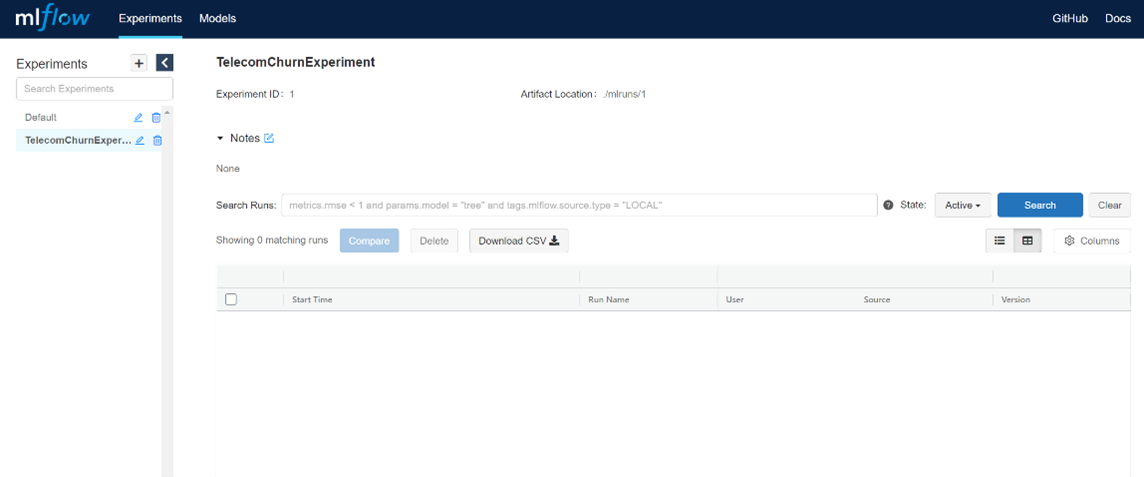Rename the TelecomChurnExperiment pencil icon
The image size is (1144, 477).
click(x=139, y=140)
